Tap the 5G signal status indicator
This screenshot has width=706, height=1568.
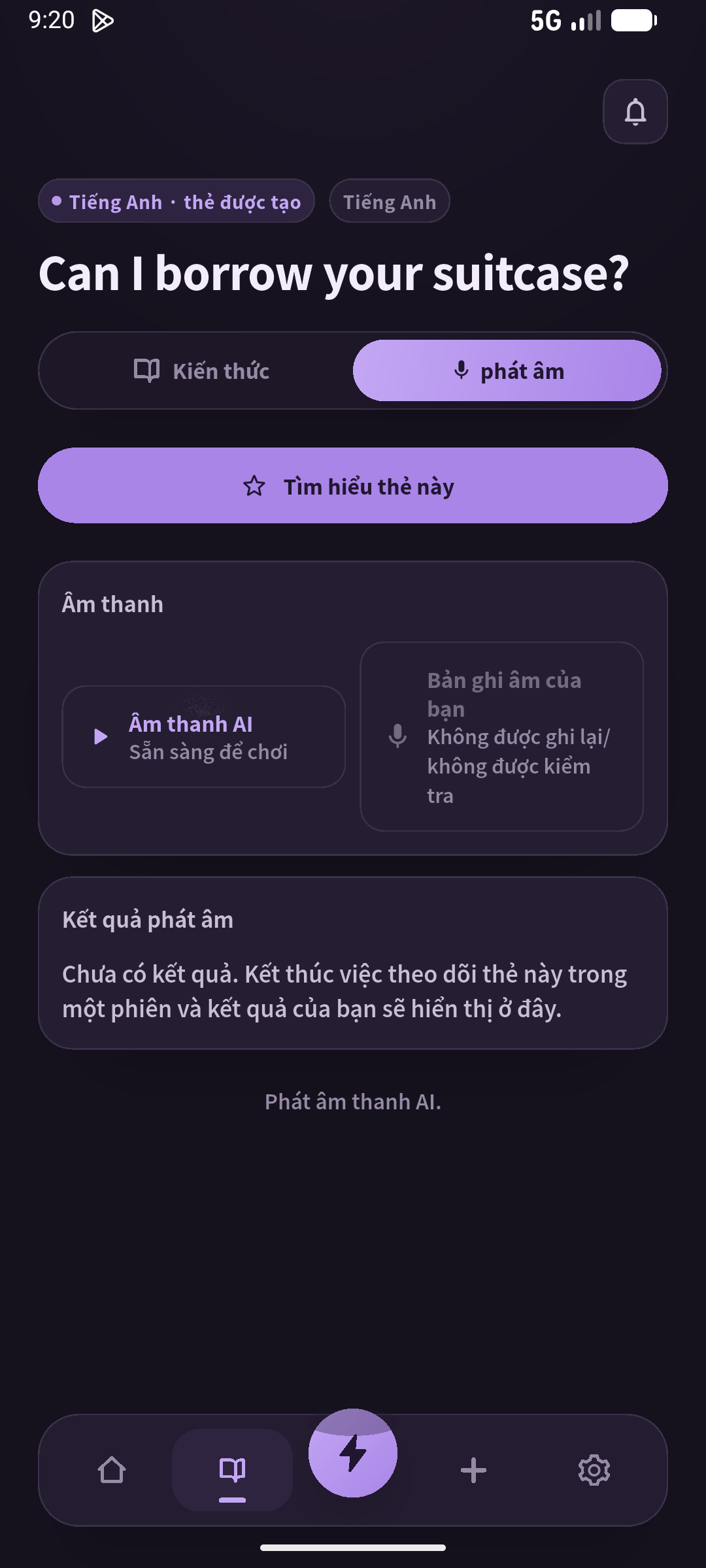tap(565, 21)
